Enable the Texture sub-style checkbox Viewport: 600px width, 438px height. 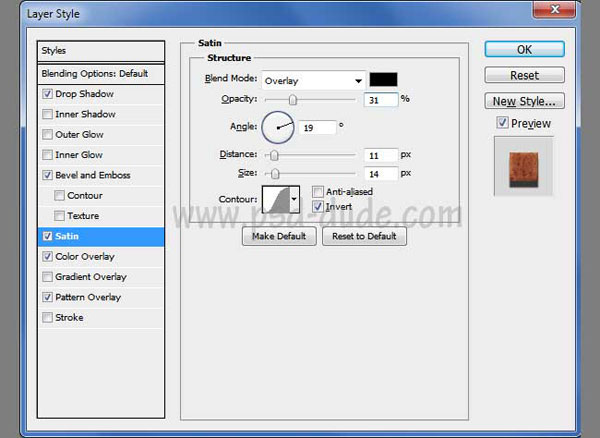[x=59, y=216]
